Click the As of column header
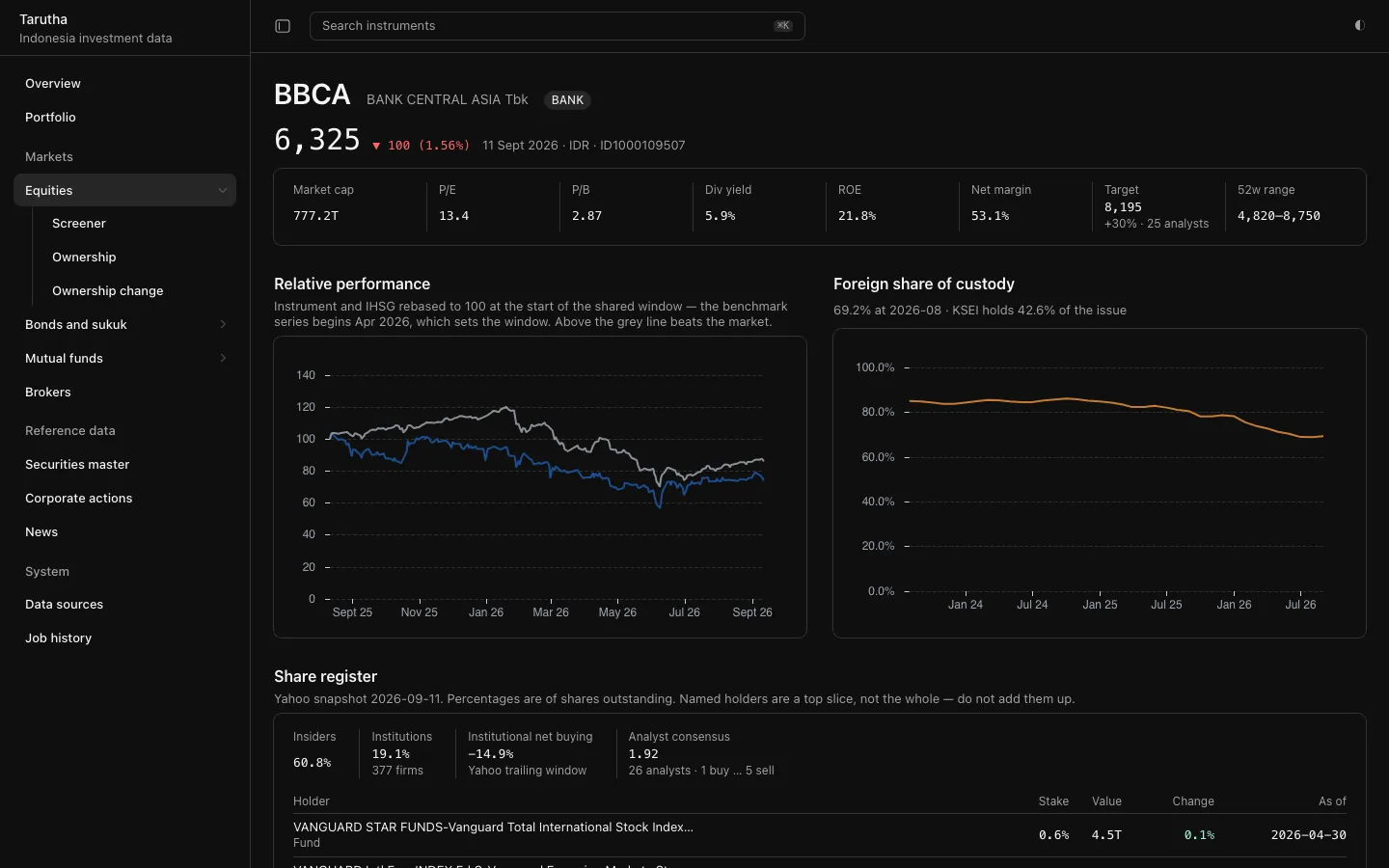This screenshot has width=1389, height=868. pos(1332,801)
